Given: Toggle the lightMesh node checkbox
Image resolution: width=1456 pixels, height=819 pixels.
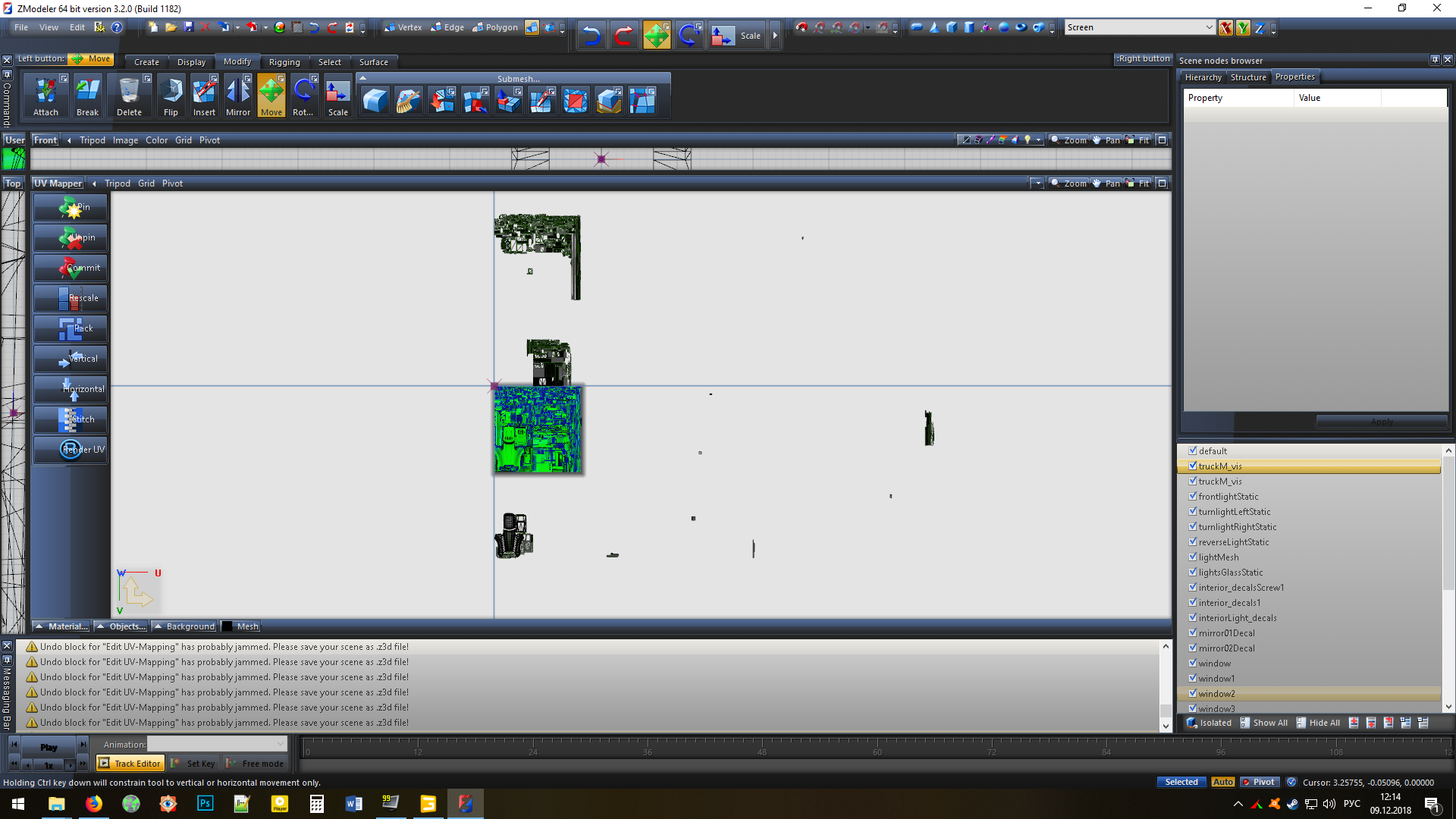Looking at the screenshot, I should coord(1193,557).
